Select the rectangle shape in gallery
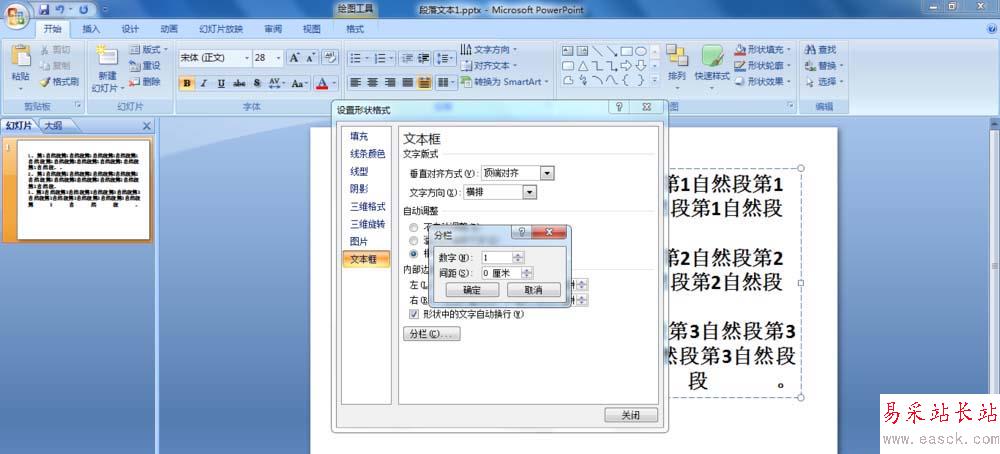 click(627, 51)
